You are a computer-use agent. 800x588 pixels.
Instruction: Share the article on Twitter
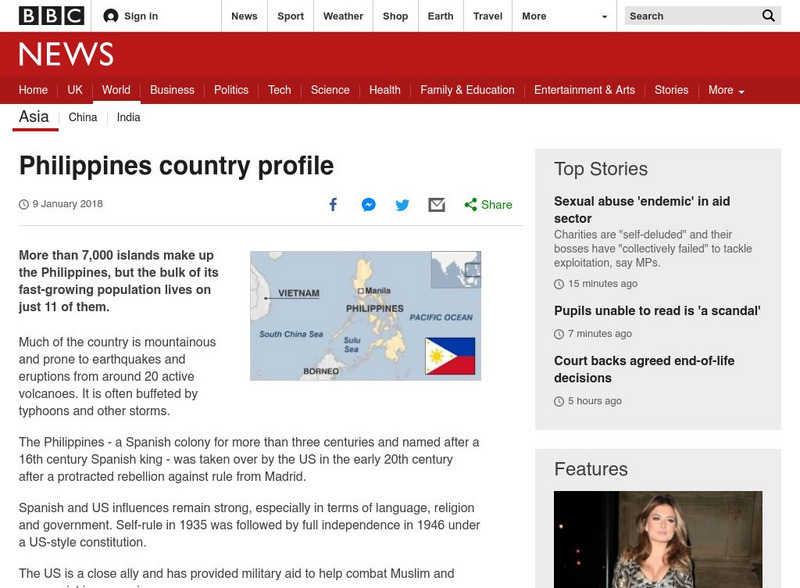point(402,204)
